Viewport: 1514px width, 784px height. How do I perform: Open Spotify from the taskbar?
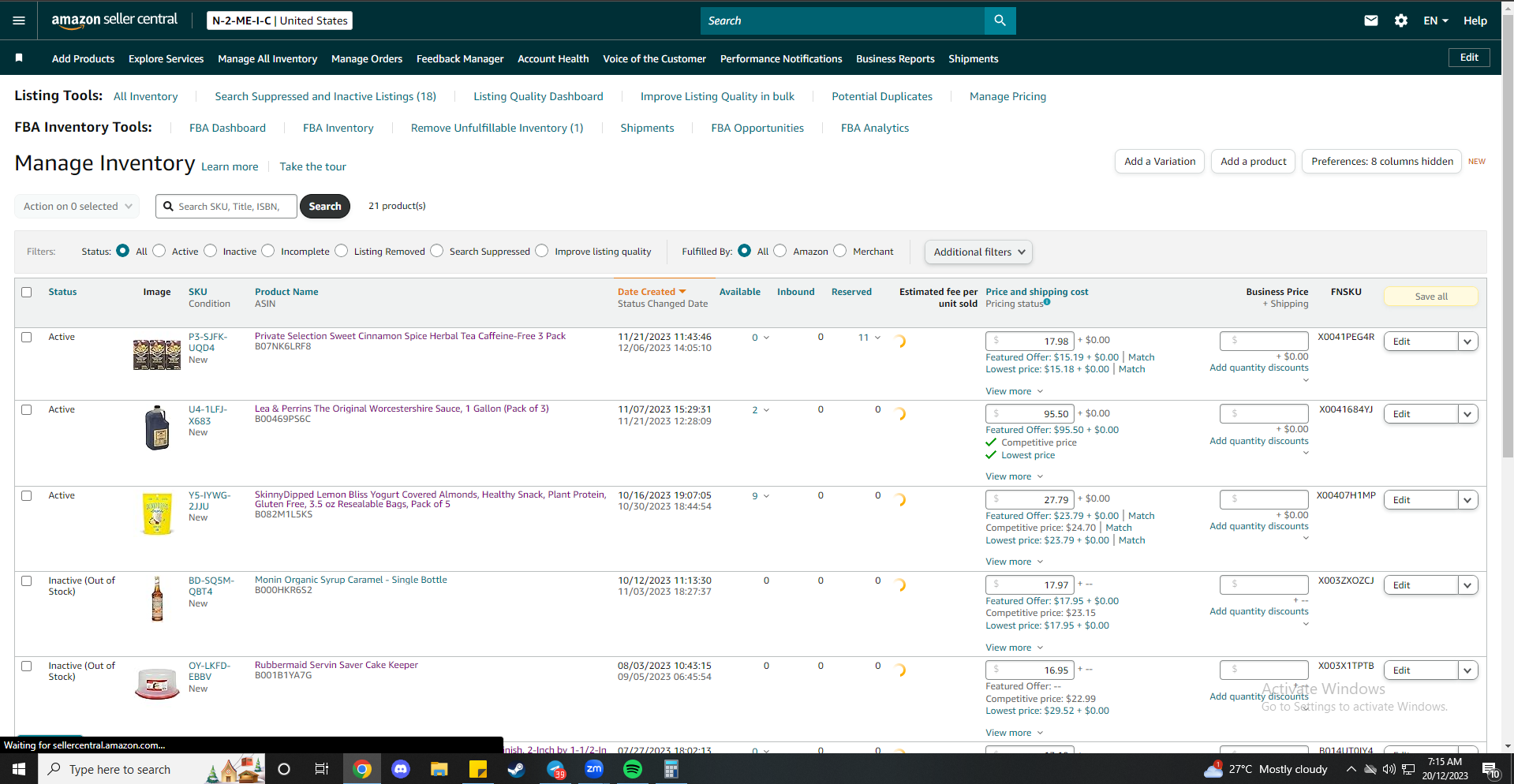tap(633, 769)
